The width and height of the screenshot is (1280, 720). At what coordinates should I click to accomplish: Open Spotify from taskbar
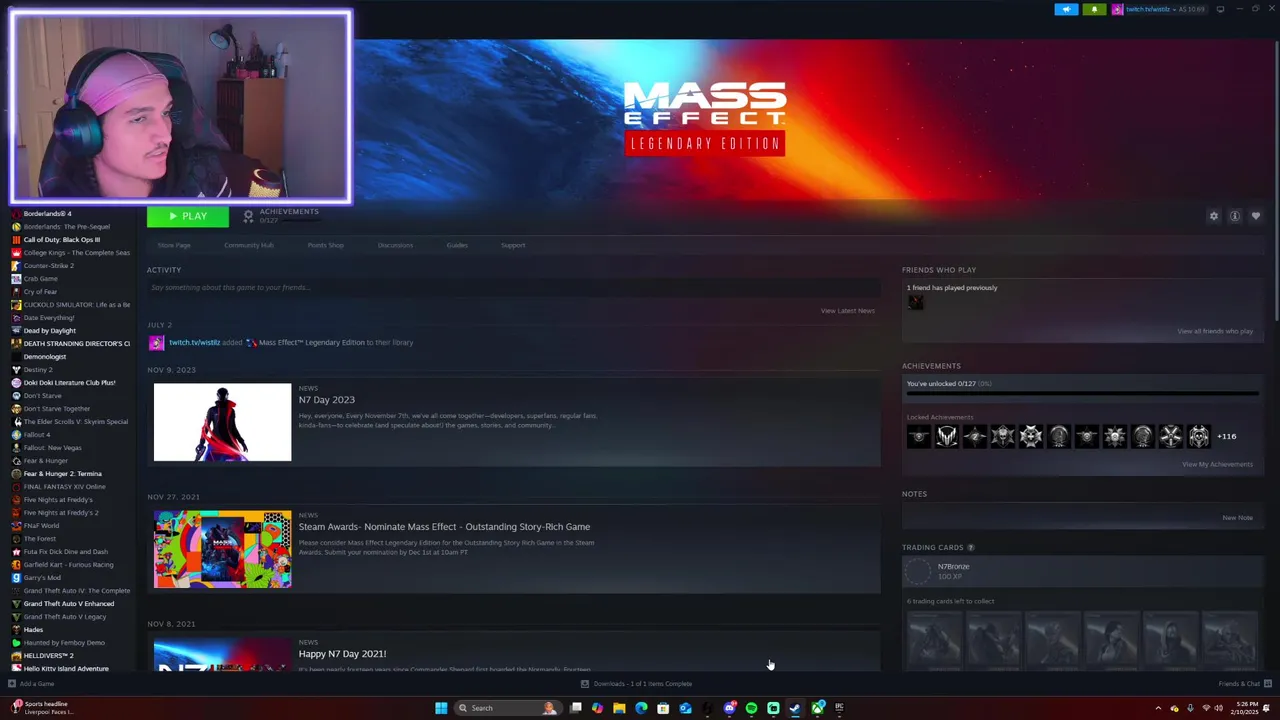(x=751, y=708)
